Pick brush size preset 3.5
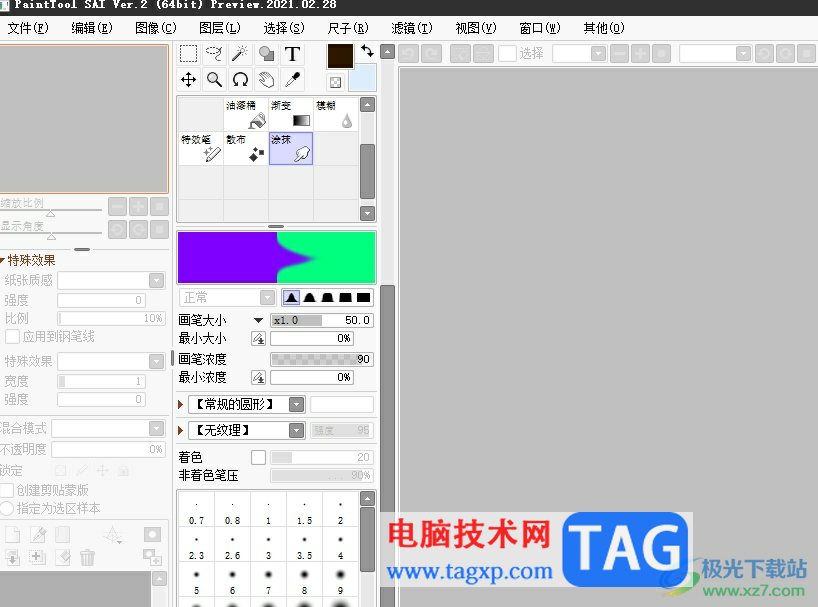Image resolution: width=818 pixels, height=607 pixels. click(305, 545)
